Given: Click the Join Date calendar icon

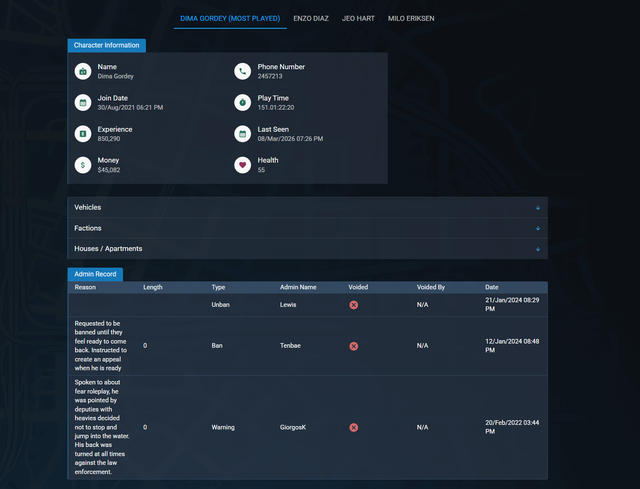Looking at the screenshot, I should click(x=83, y=102).
